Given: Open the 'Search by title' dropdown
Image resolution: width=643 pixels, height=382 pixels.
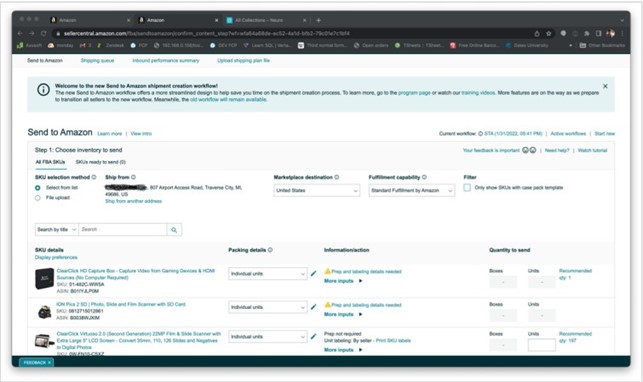Looking at the screenshot, I should [57, 230].
